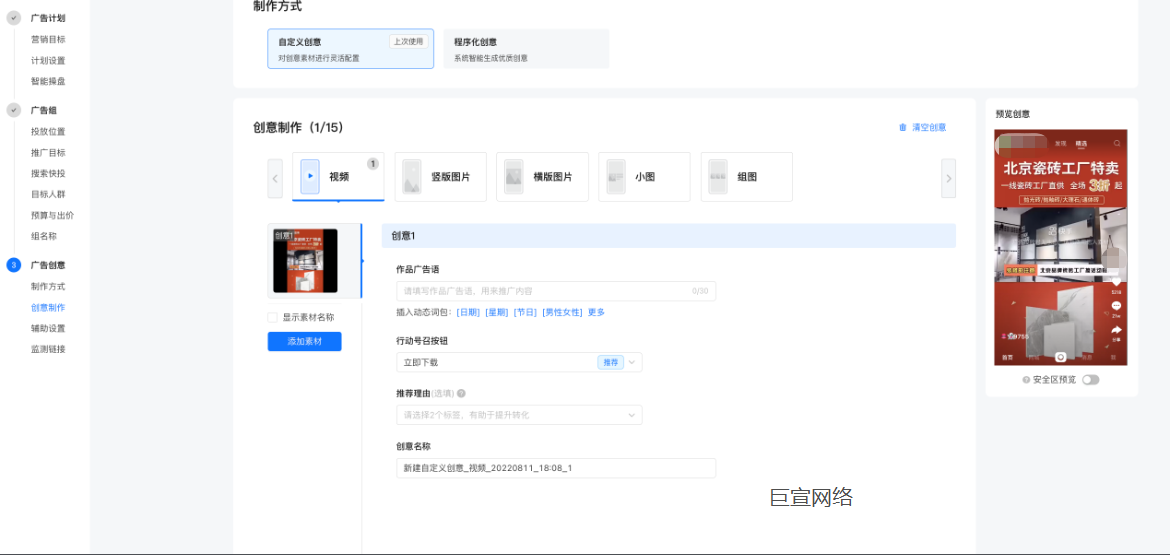This screenshot has height=555, width=1170.
Task: Click the share arrow icon in preview
Action: 1116,330
